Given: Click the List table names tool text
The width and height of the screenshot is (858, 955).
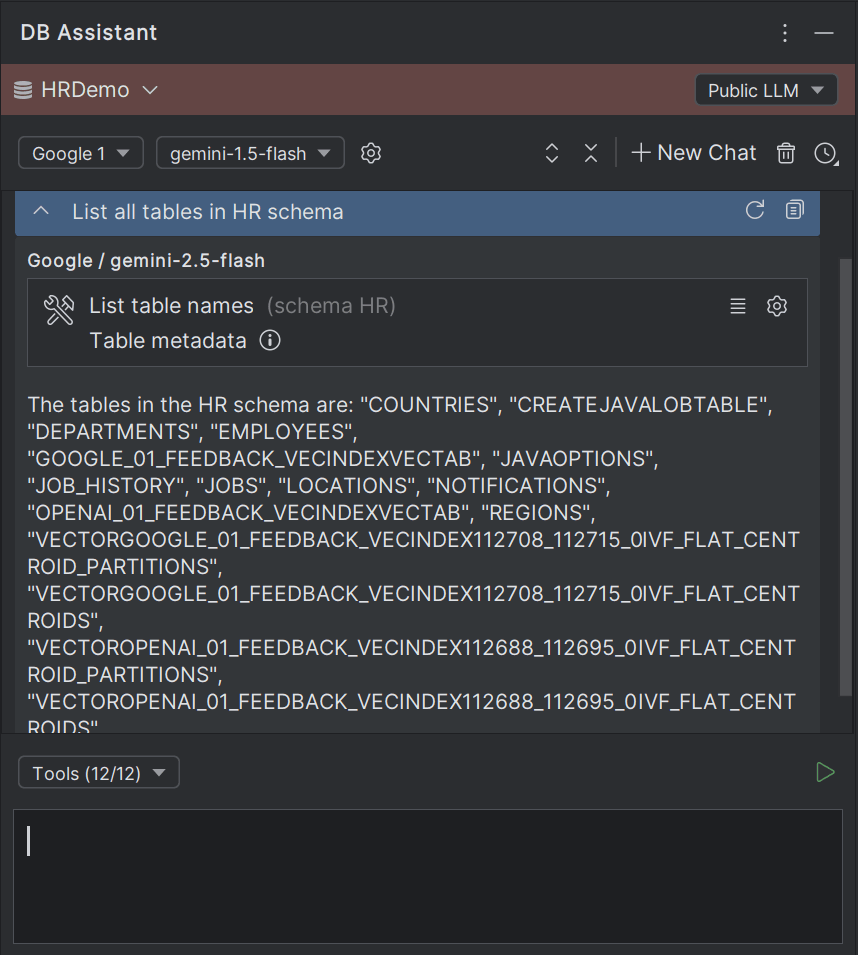Looking at the screenshot, I should point(171,306).
